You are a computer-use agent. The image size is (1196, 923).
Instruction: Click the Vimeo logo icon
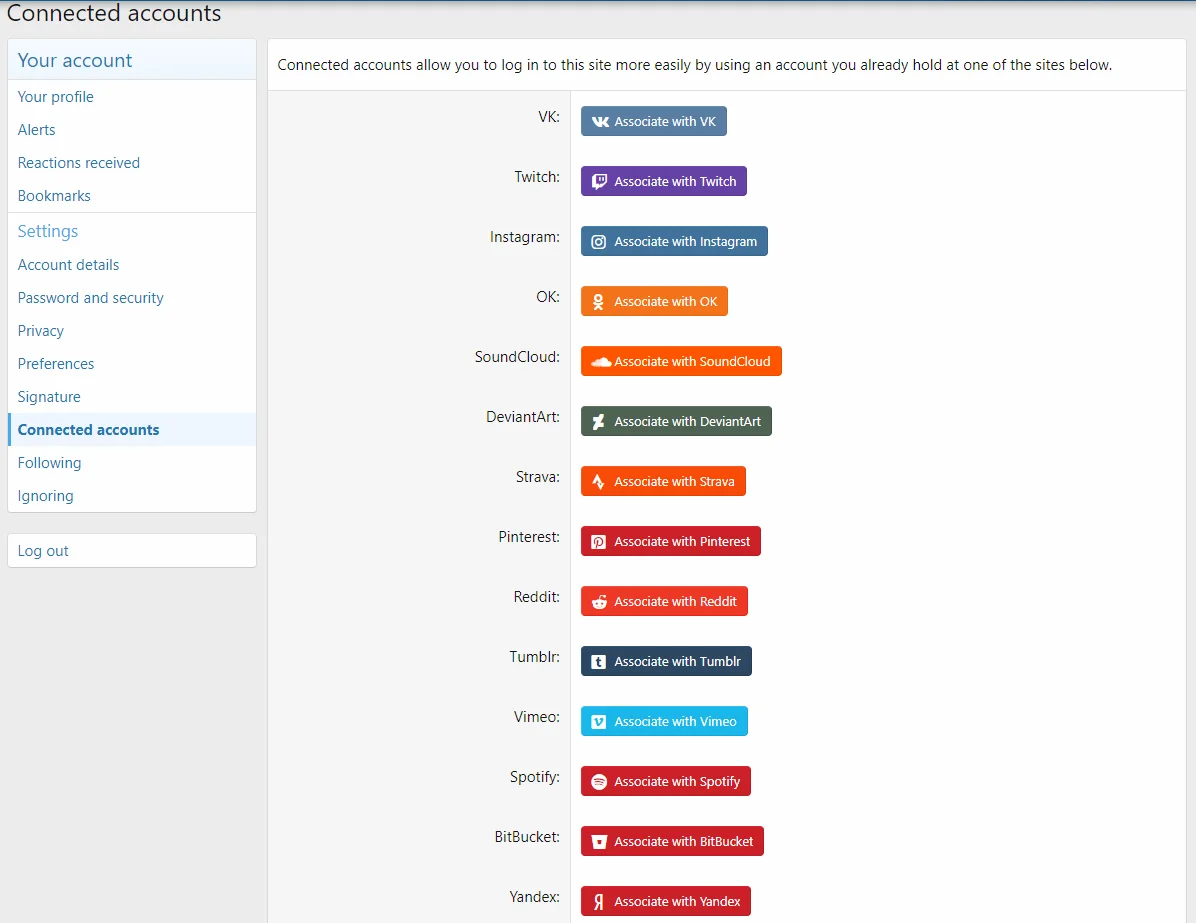(x=599, y=722)
